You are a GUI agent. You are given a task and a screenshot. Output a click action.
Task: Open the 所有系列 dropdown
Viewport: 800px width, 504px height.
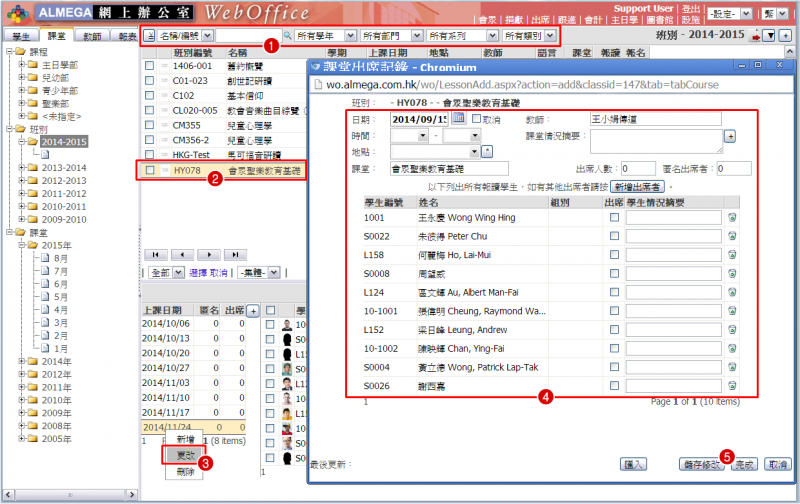(492, 36)
